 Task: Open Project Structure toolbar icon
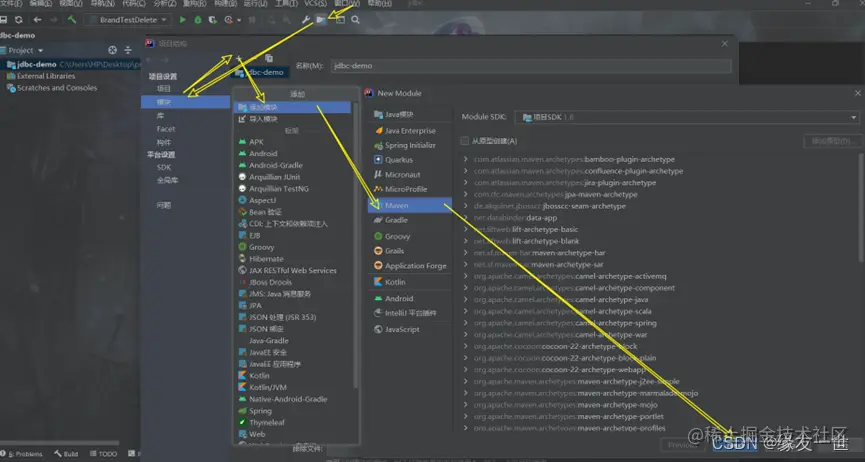[321, 20]
